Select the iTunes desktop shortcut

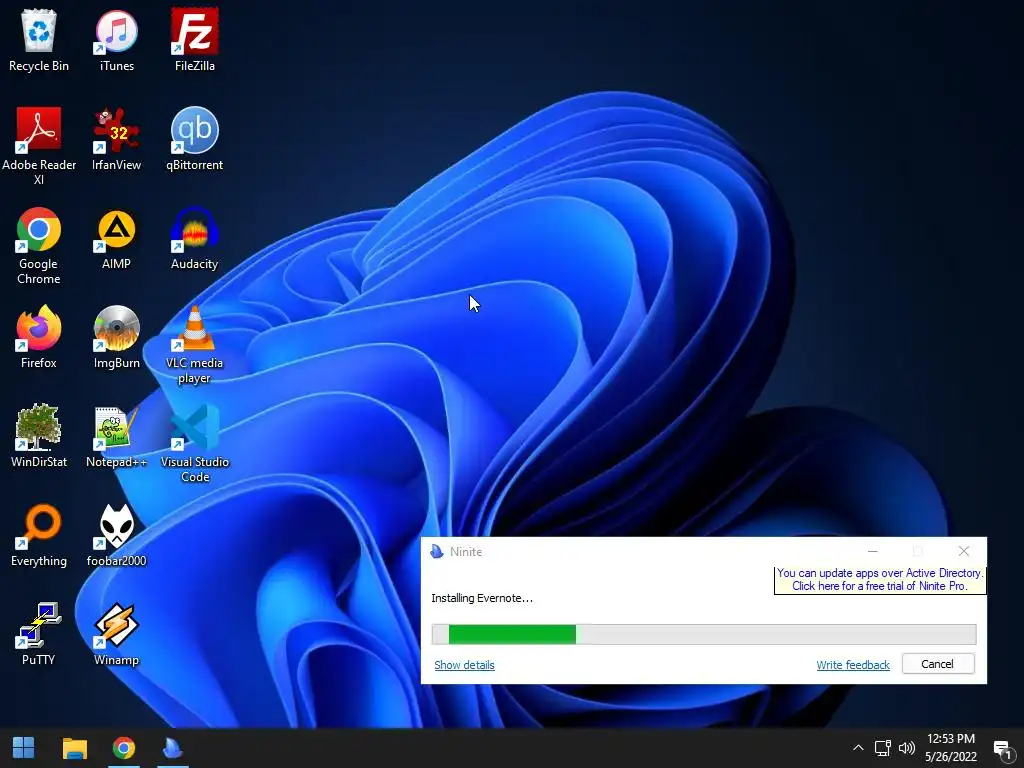(x=116, y=40)
